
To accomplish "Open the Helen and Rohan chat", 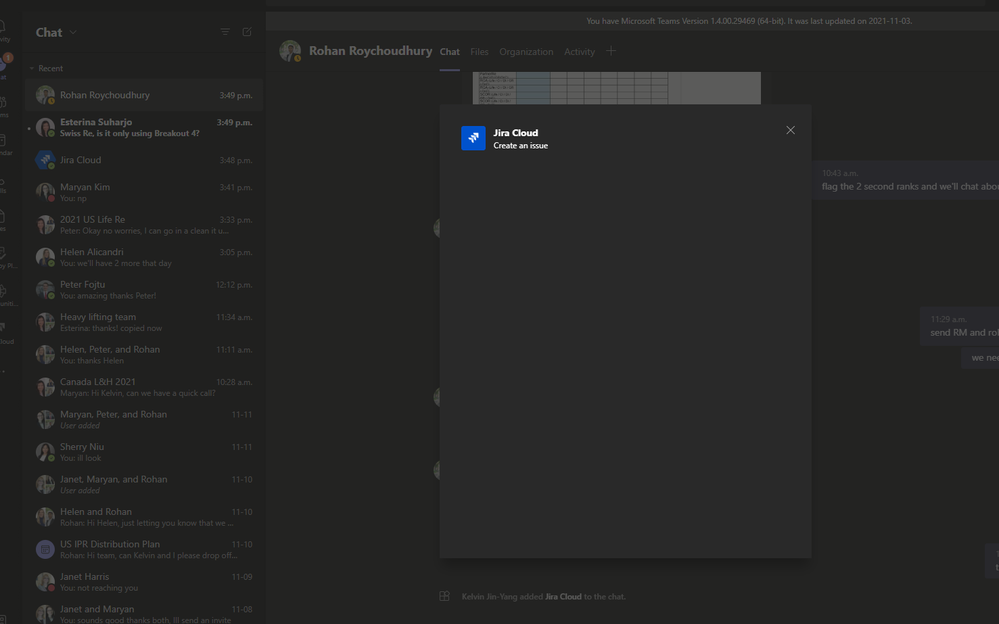I will (144, 518).
